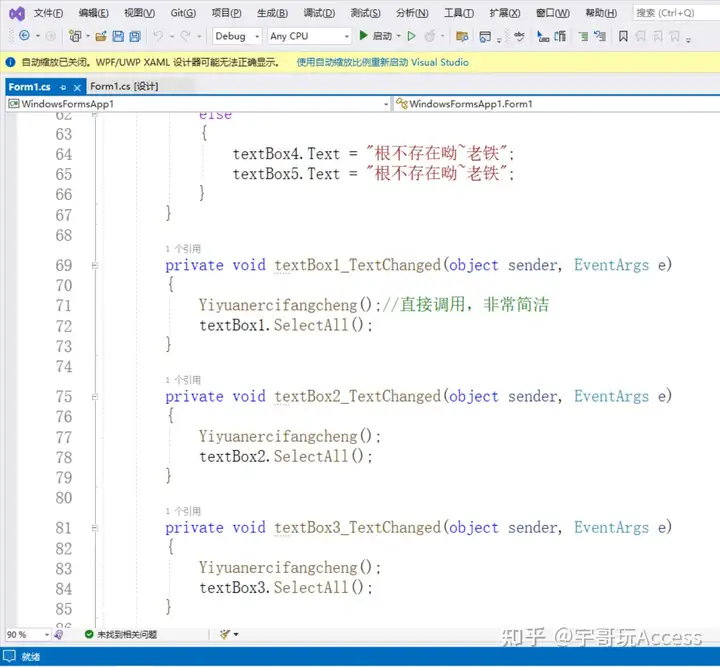
Task: Open the 帮助(H) menu
Action: point(601,13)
